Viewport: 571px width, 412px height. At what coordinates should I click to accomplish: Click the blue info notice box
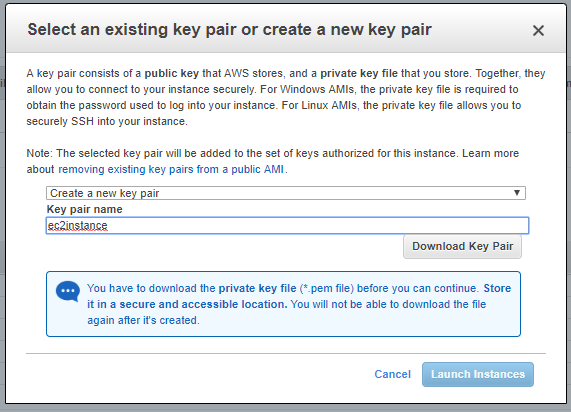(x=283, y=304)
